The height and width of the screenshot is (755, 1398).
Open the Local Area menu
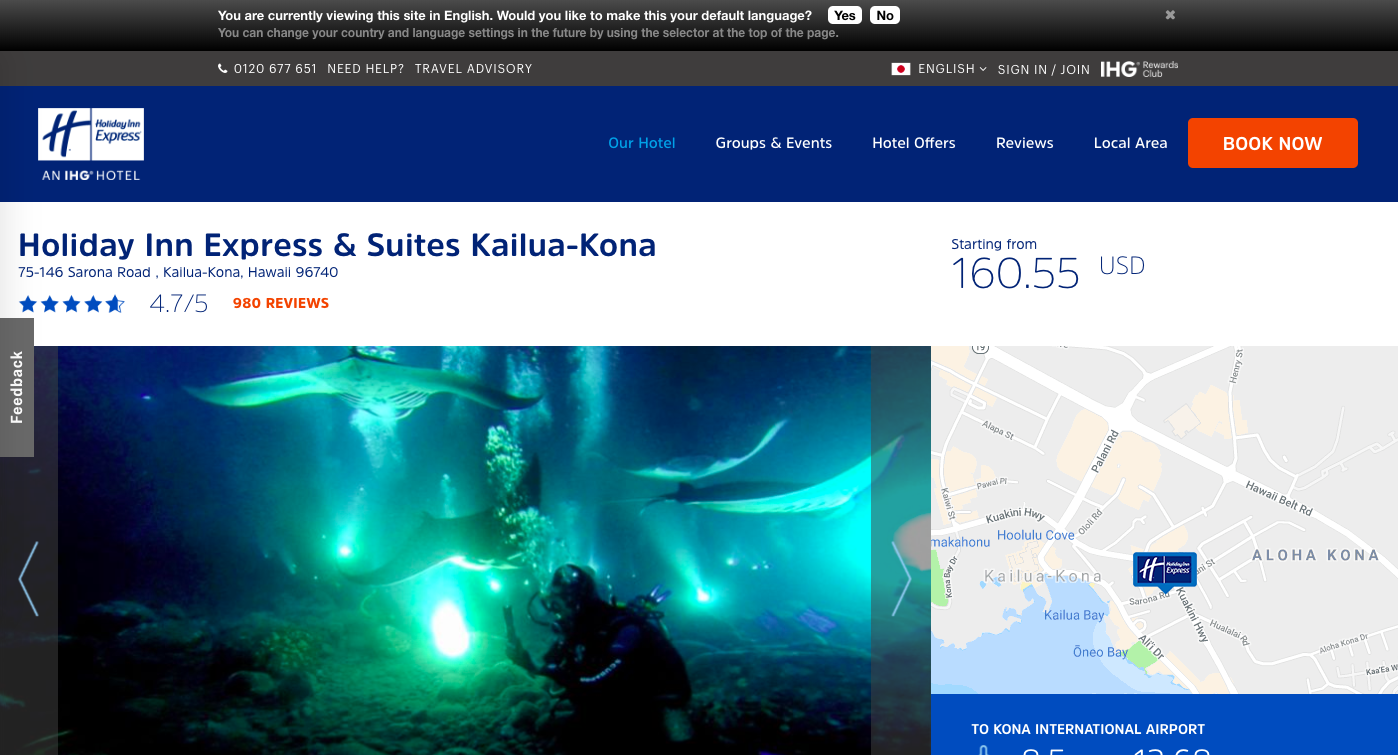pyautogui.click(x=1131, y=143)
